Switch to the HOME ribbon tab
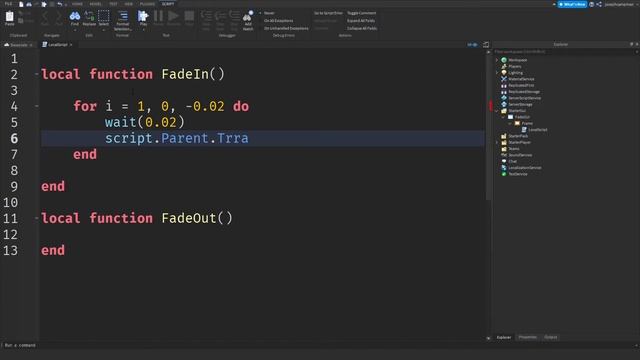The image size is (640, 360). coord(77,4)
